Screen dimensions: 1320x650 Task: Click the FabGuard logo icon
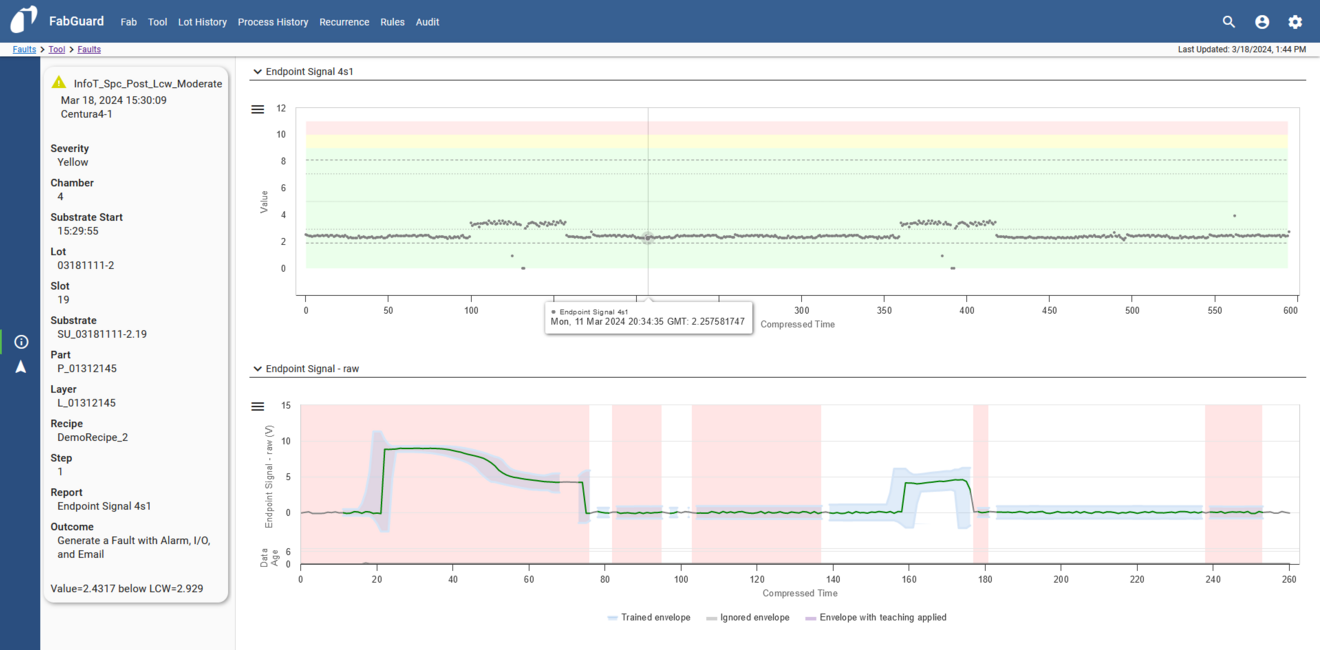pyautogui.click(x=23, y=18)
